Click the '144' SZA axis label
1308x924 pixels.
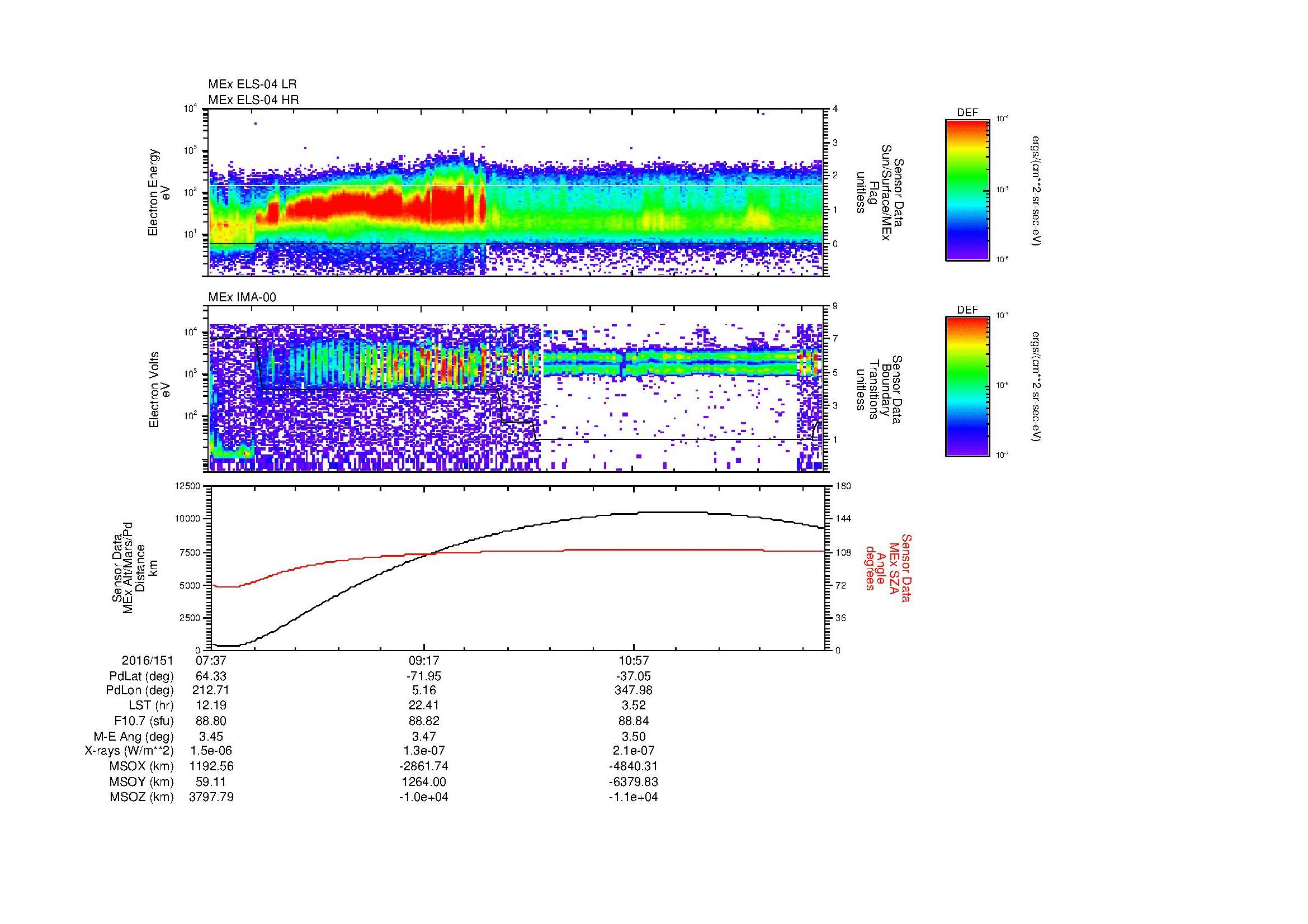click(843, 519)
